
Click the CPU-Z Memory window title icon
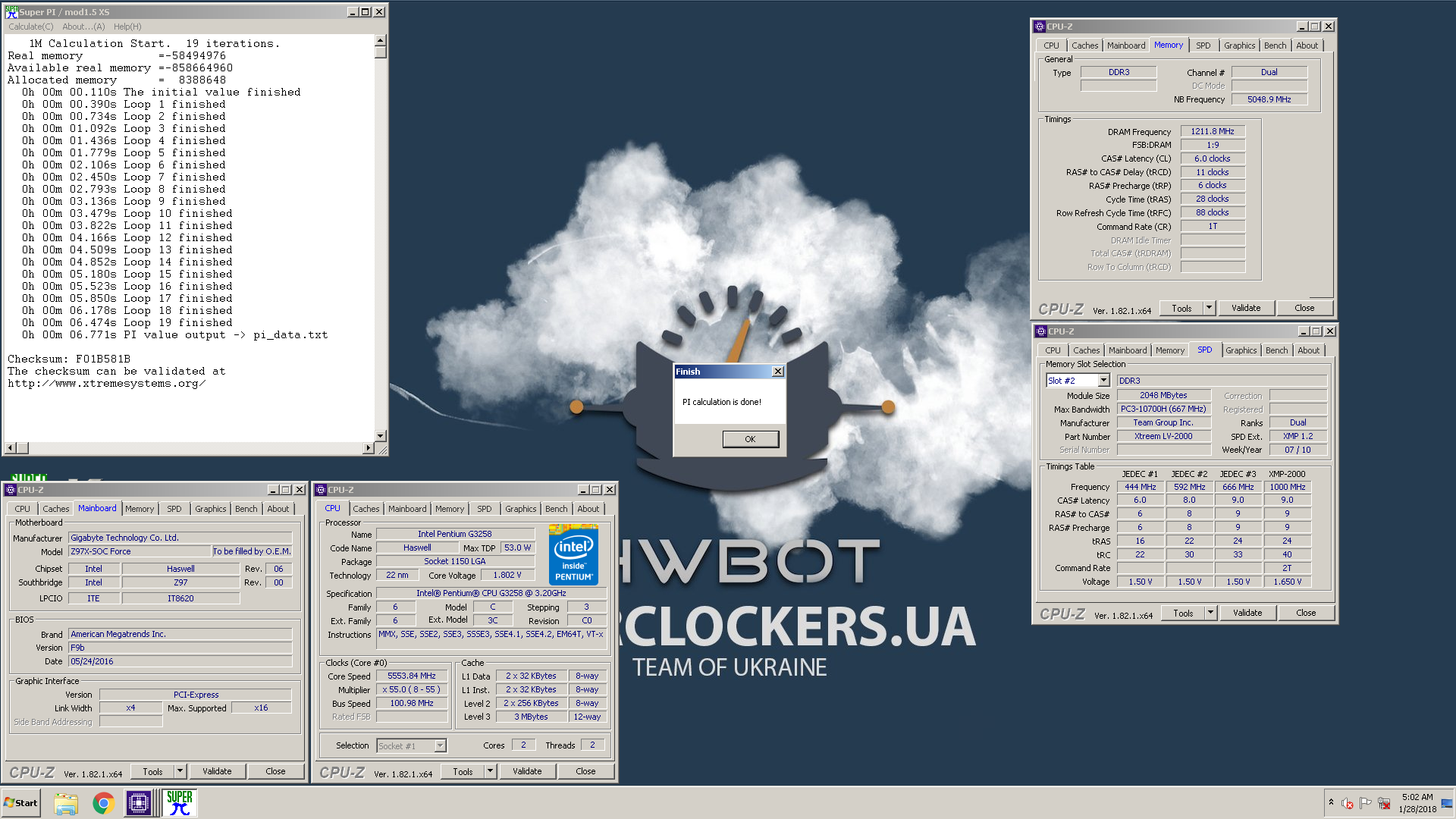tap(1040, 26)
